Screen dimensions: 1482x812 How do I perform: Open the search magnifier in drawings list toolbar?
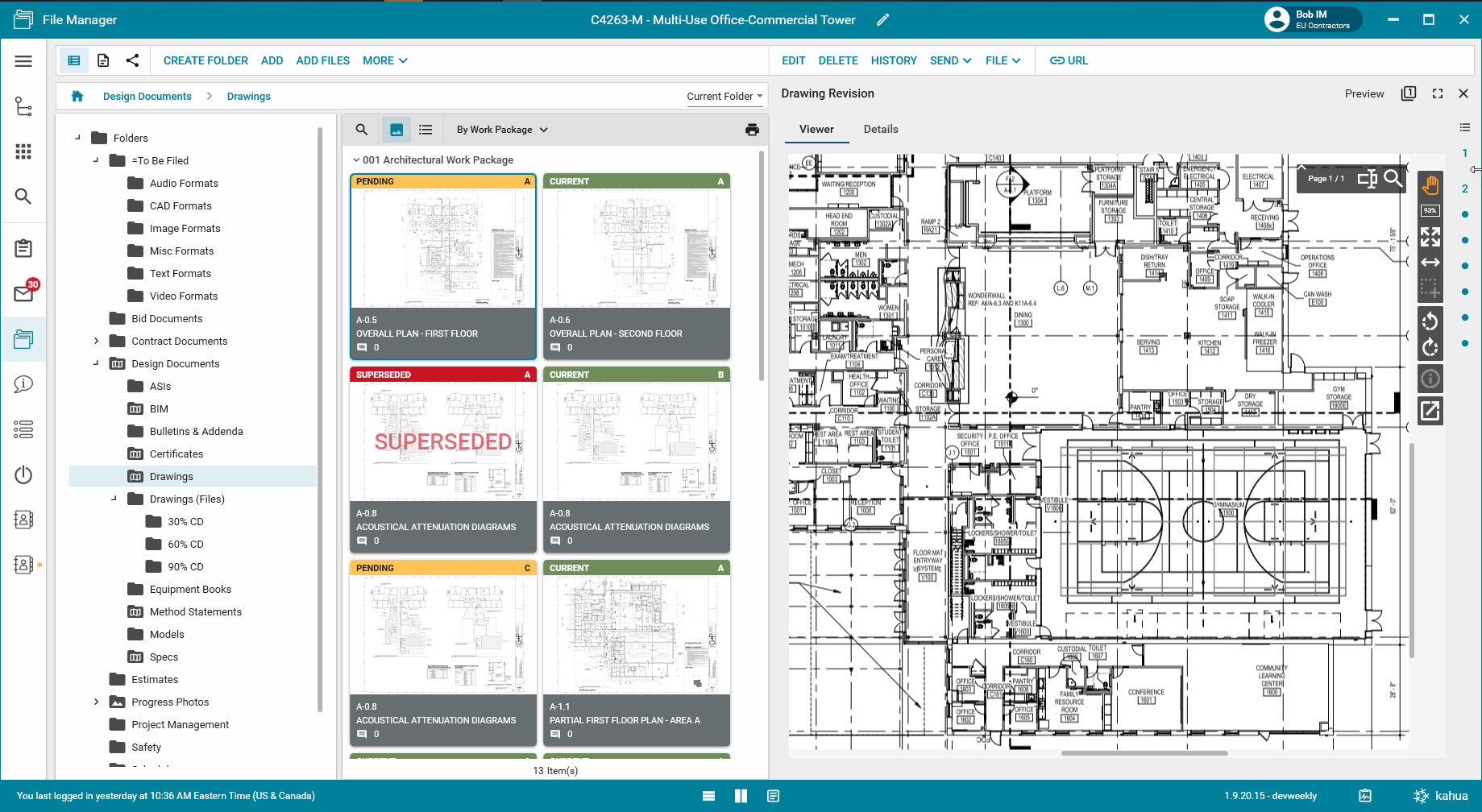(x=362, y=130)
